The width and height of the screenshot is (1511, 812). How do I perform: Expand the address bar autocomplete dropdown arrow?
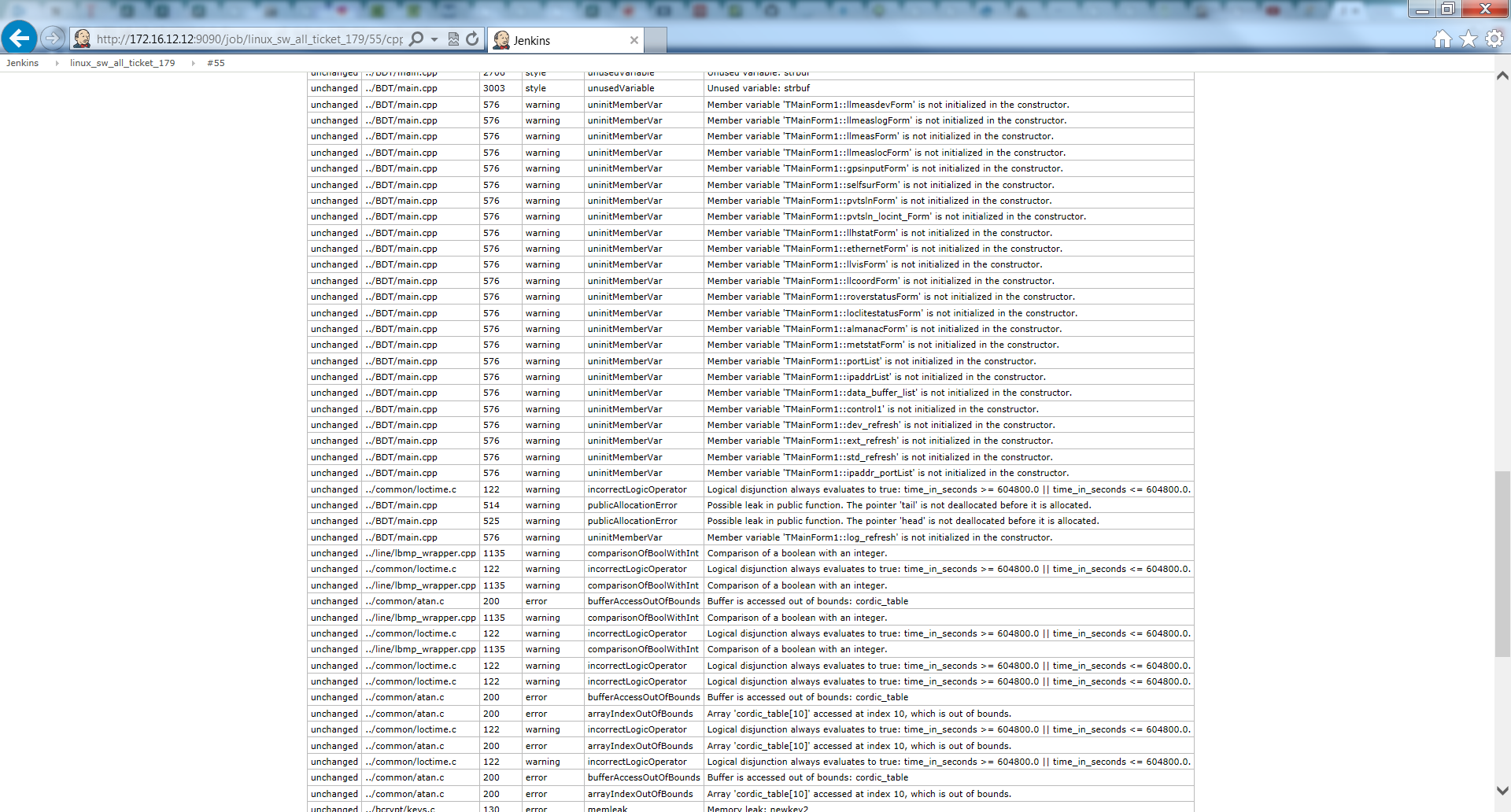click(434, 39)
